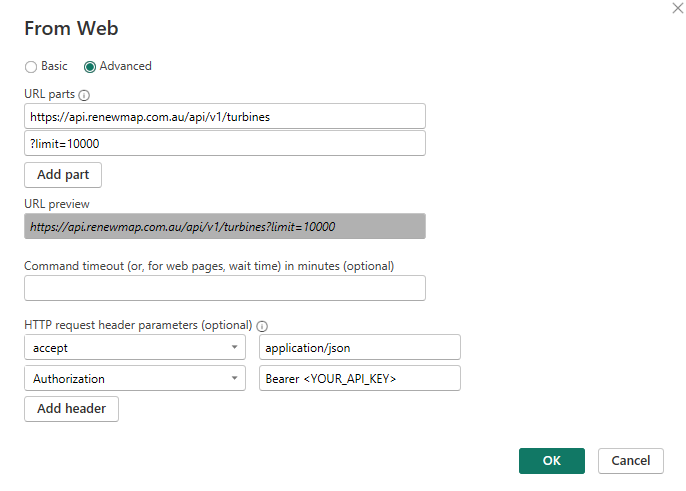Click the URL parts info icon
686x491 pixels.
click(84, 95)
